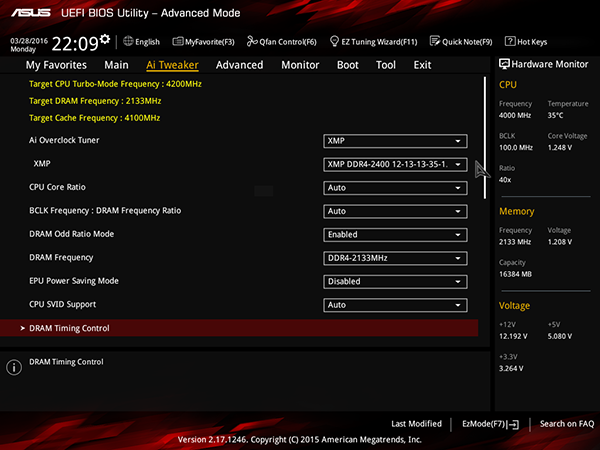Click +12V reading 12.192 V
The height and width of the screenshot is (450, 600).
[513, 336]
